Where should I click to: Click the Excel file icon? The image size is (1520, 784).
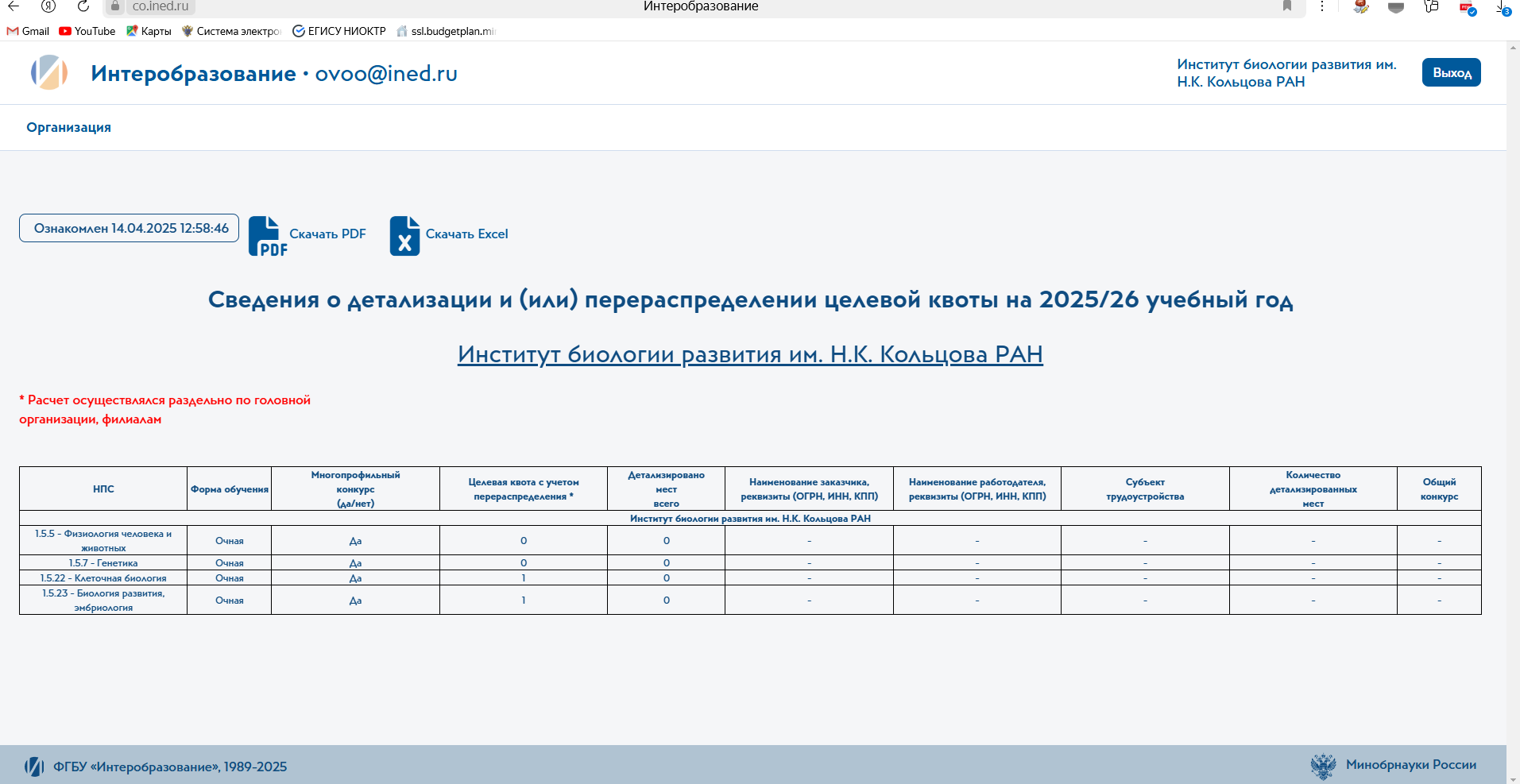click(x=404, y=236)
